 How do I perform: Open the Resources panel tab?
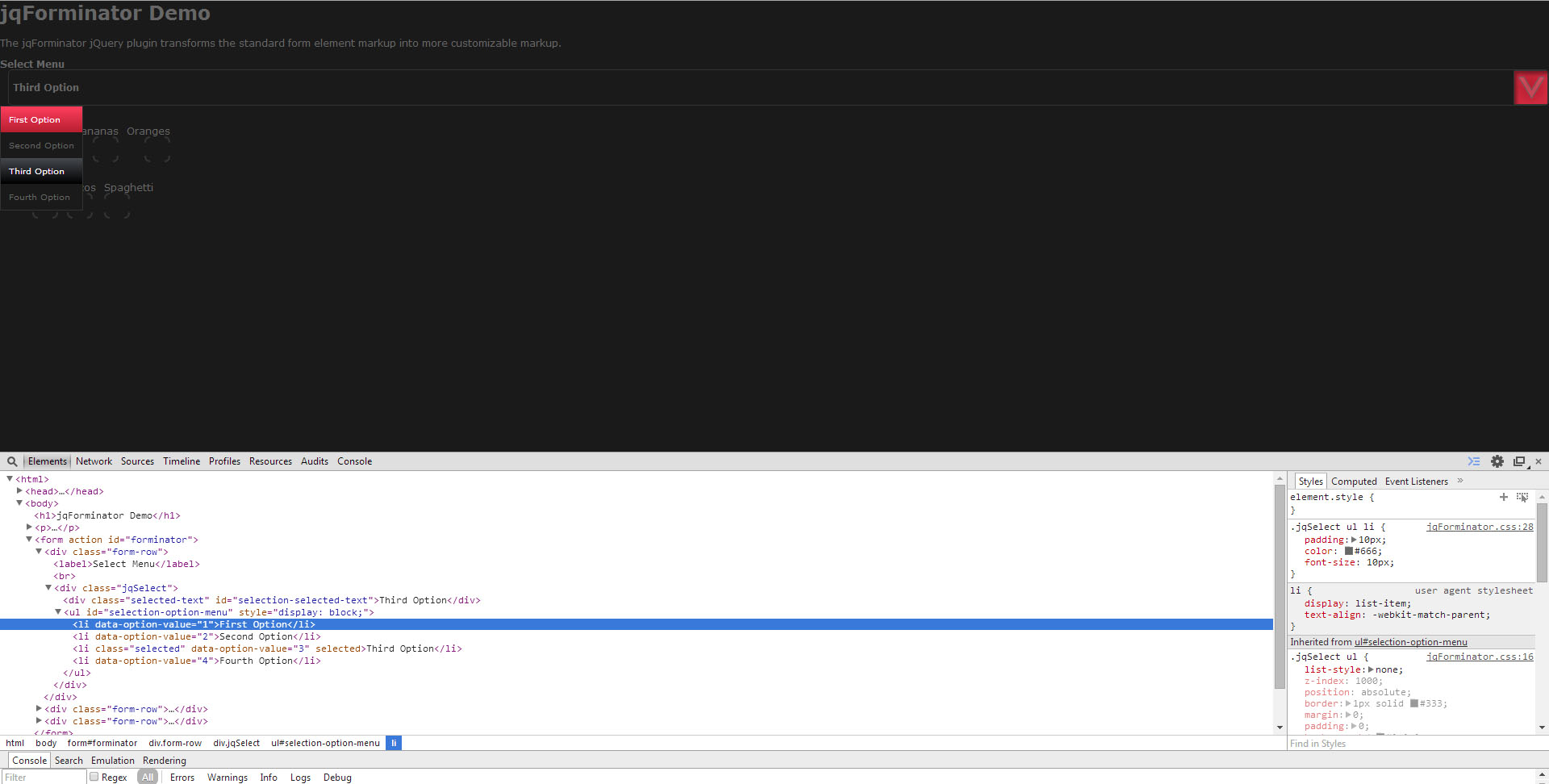270,461
